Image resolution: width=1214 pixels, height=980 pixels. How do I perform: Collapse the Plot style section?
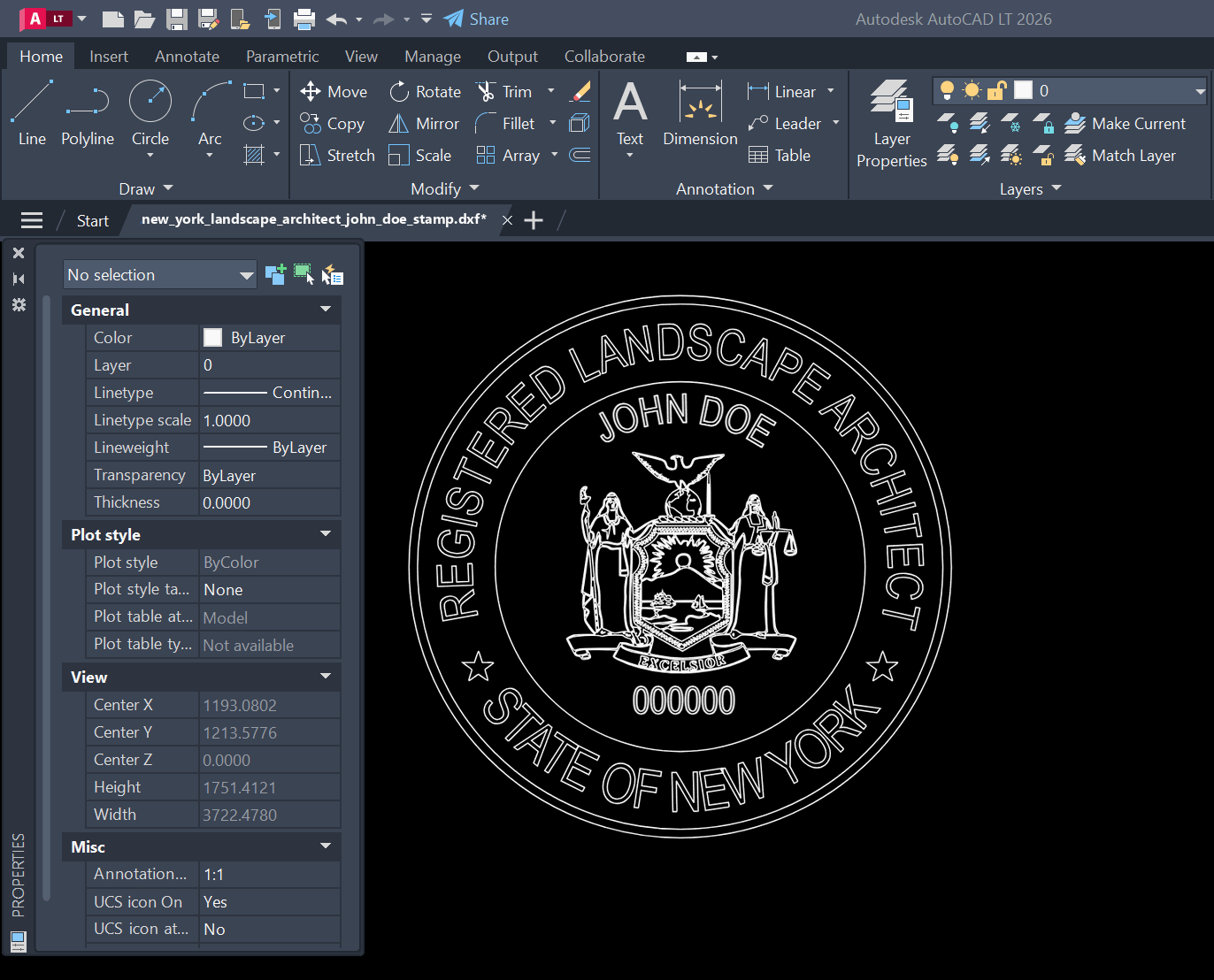[326, 534]
